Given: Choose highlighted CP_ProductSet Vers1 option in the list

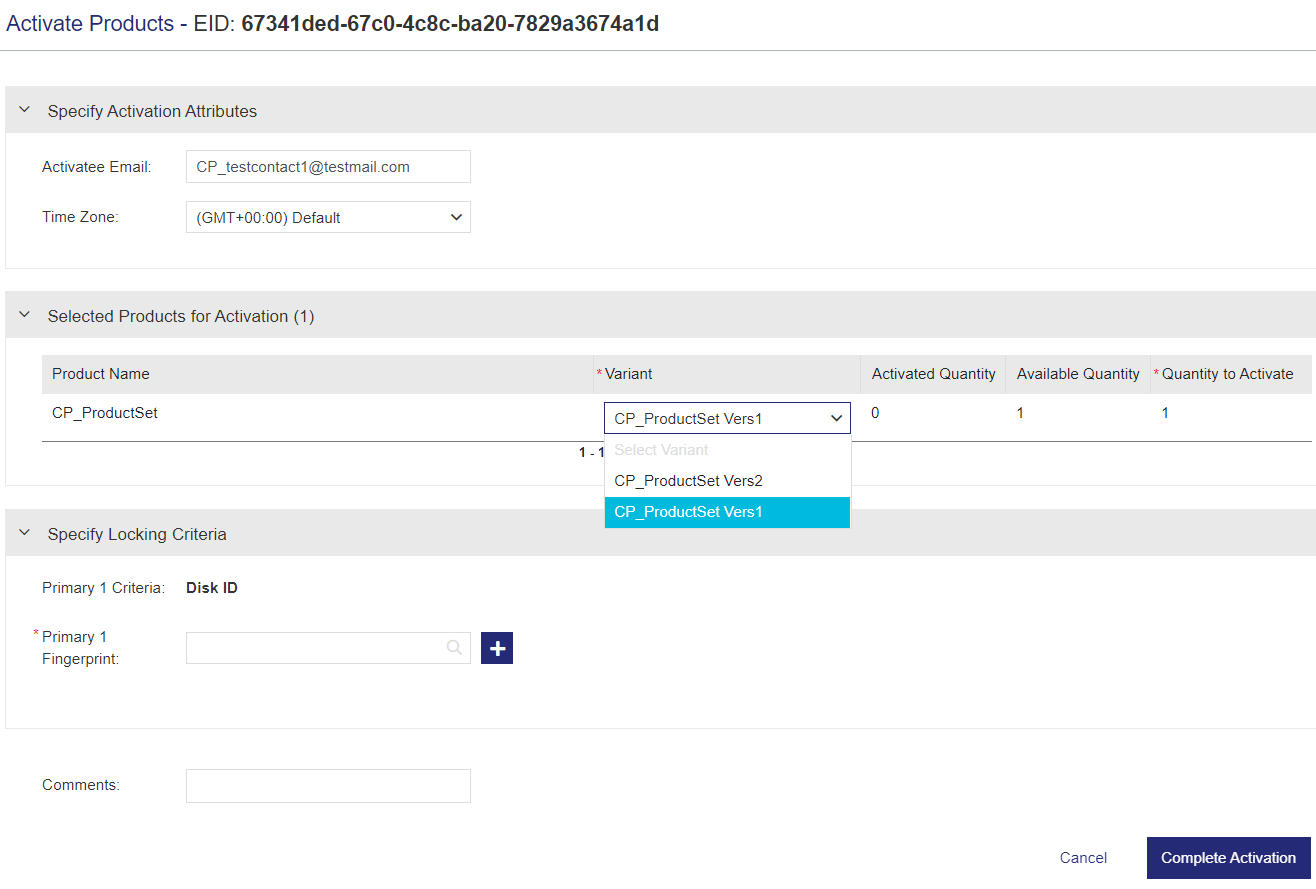Looking at the screenshot, I should (727, 512).
